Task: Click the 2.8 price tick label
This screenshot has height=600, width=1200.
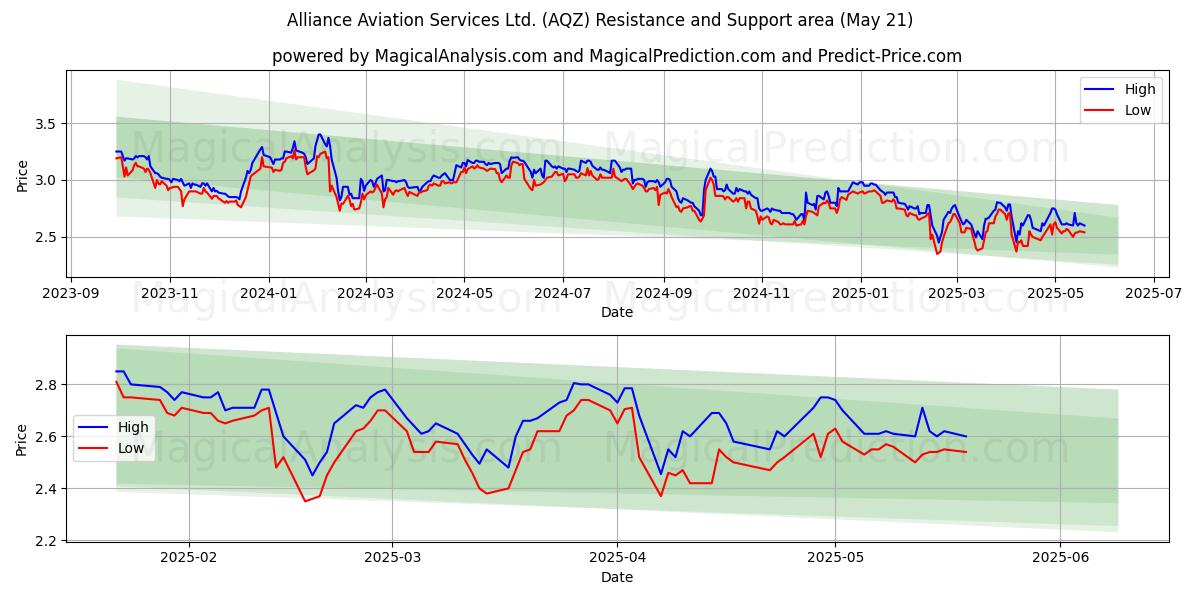Action: pos(48,385)
